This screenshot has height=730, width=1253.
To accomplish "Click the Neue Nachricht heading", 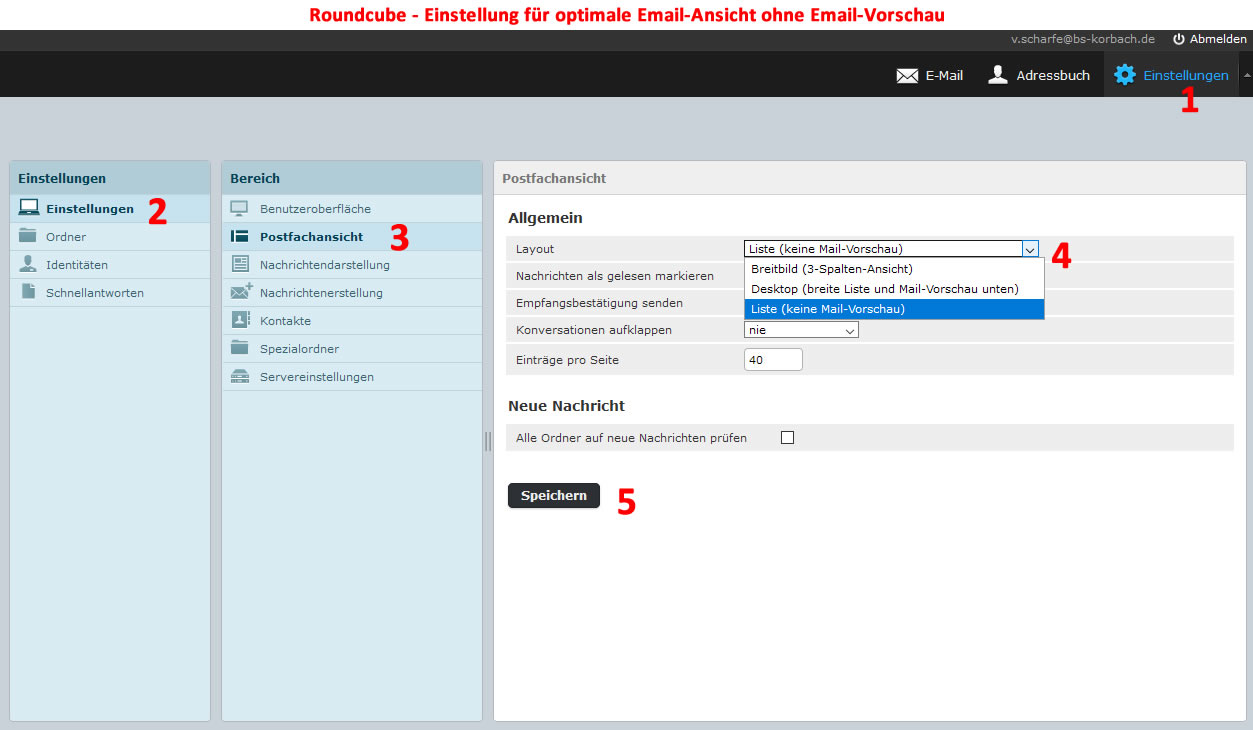I will pos(566,406).
